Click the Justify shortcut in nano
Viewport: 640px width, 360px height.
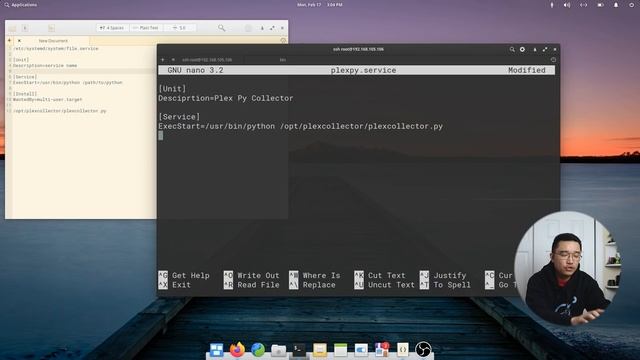point(443,276)
